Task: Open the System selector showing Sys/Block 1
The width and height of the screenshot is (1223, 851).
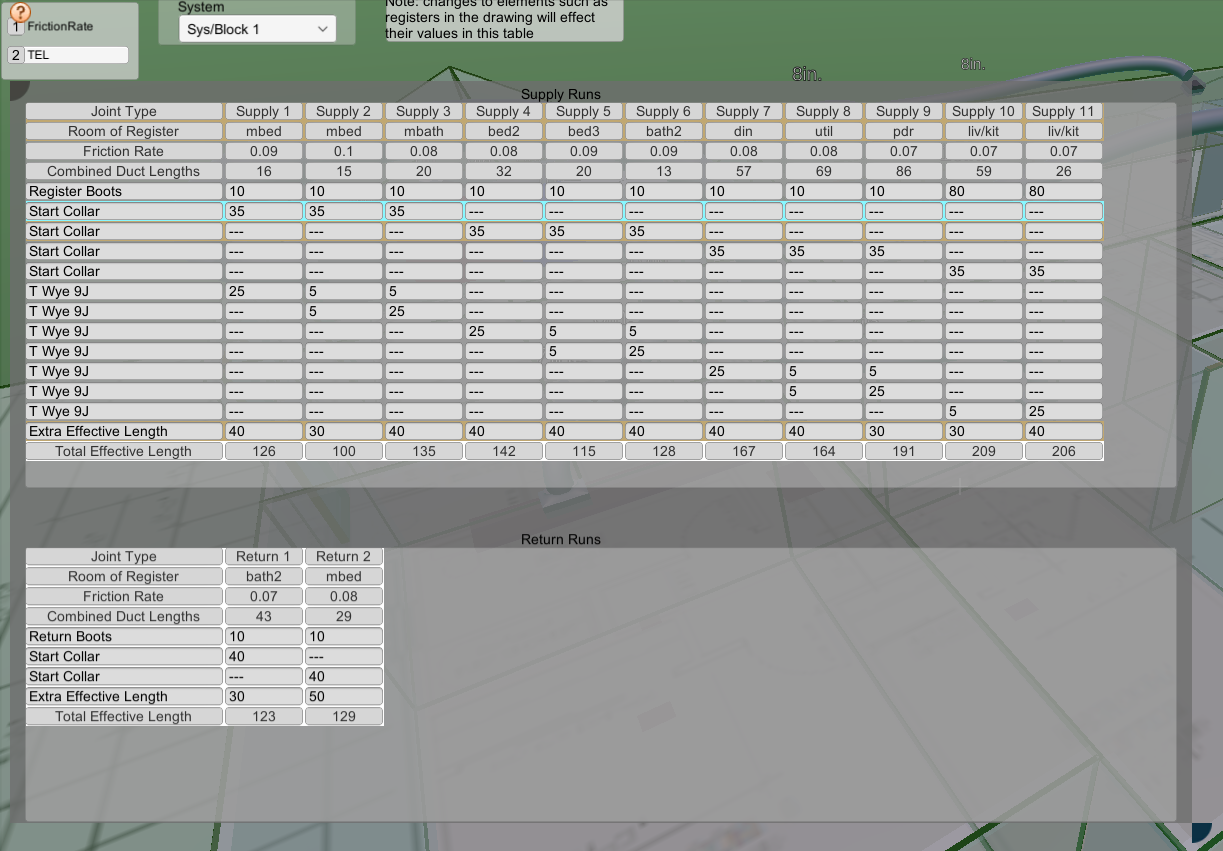Action: tap(257, 29)
